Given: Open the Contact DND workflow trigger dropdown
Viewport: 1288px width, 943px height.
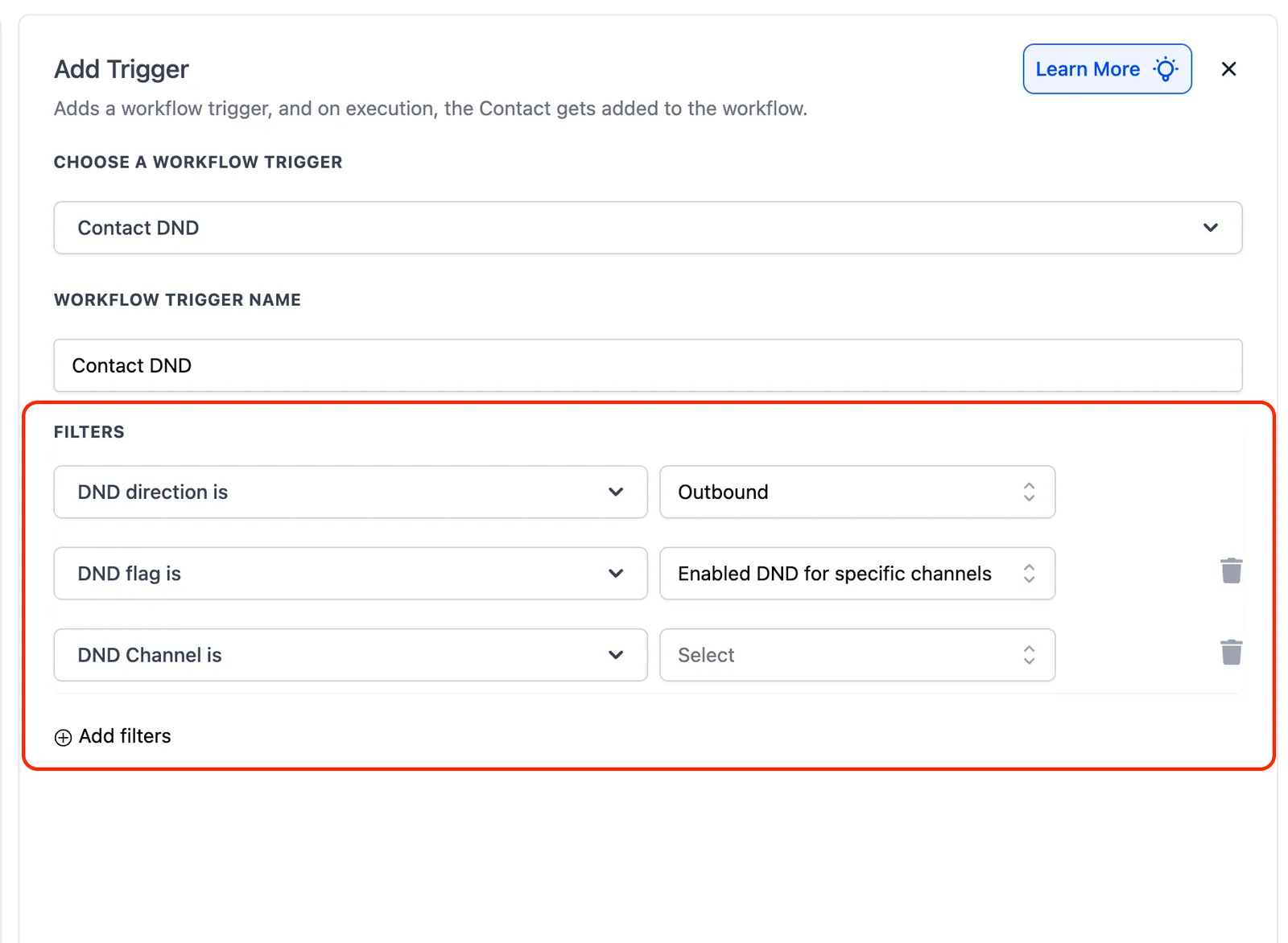Looking at the screenshot, I should pos(648,228).
